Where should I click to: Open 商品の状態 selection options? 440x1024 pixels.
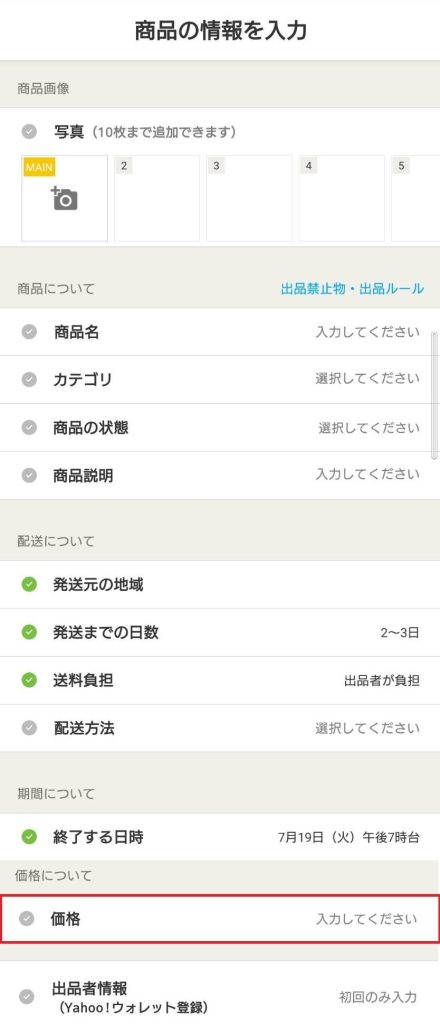(220, 427)
